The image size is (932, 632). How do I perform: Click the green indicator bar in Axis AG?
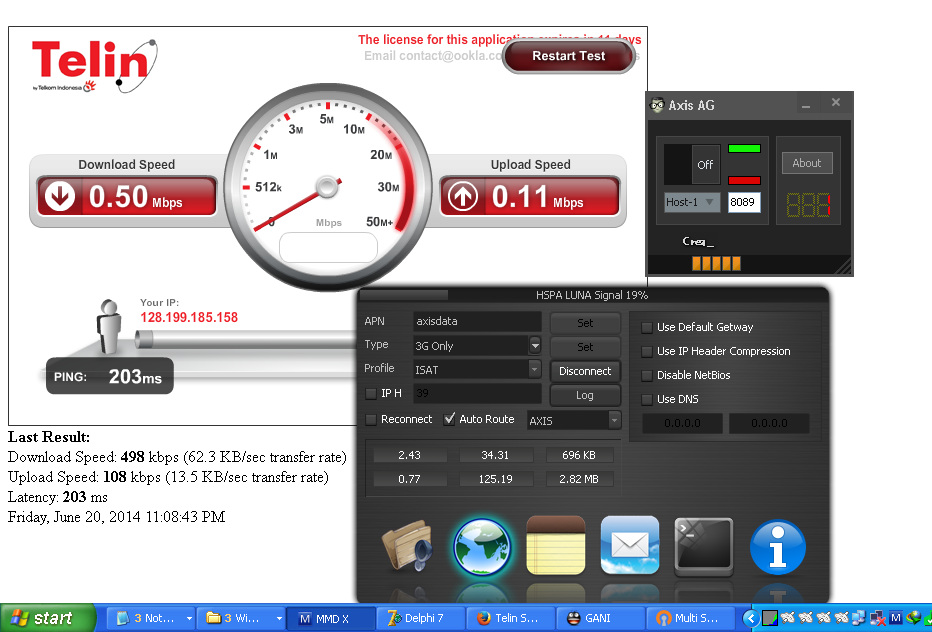coord(744,149)
